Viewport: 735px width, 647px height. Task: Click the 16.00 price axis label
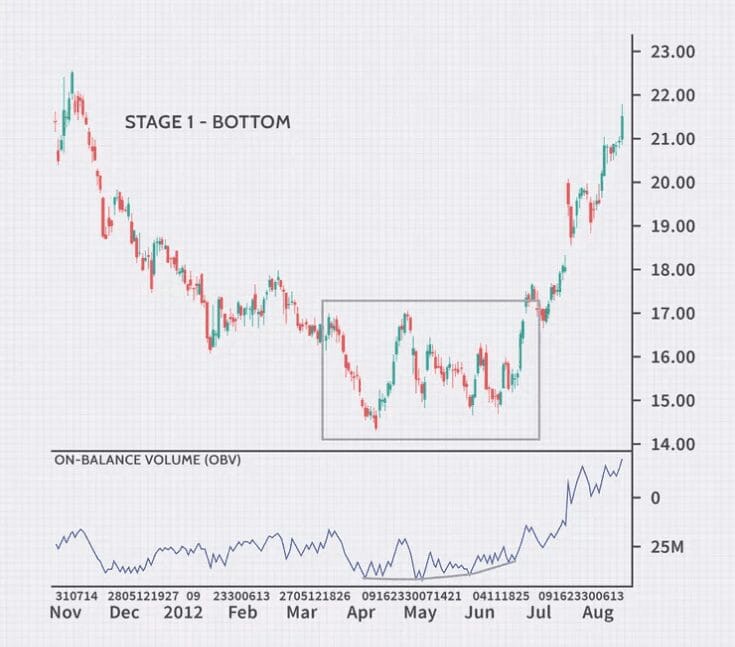click(673, 357)
